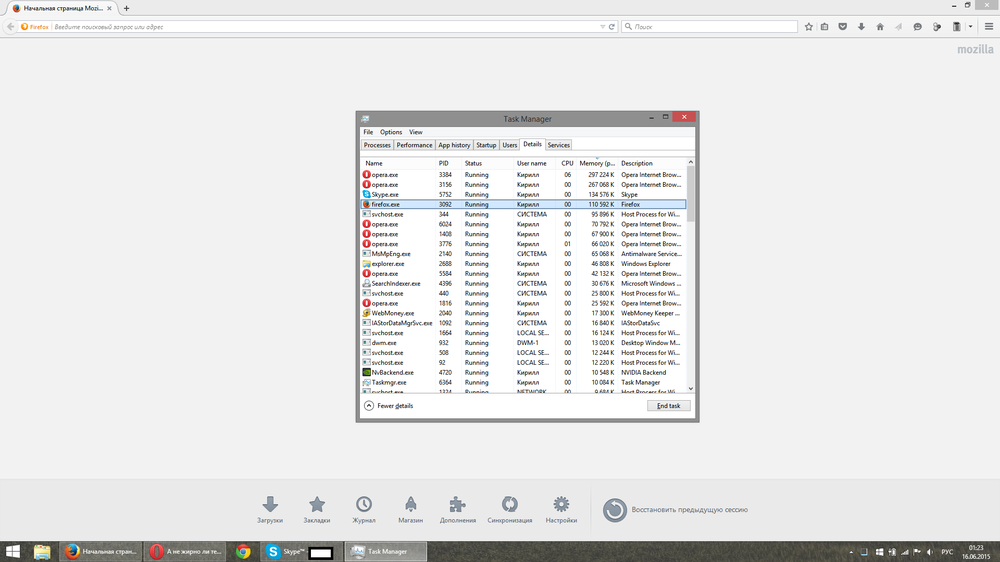Viewport: 1000px width, 562px height.
Task: Open volume control in system tray
Action: tap(930, 552)
